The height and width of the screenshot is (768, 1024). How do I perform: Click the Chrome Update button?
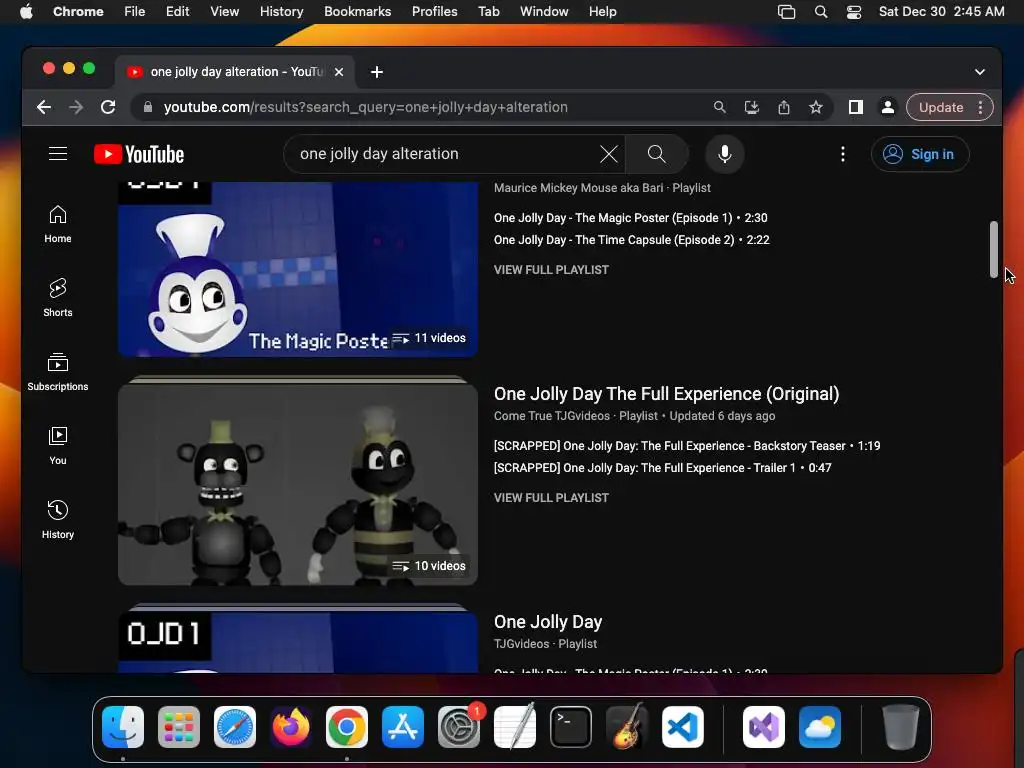point(940,107)
